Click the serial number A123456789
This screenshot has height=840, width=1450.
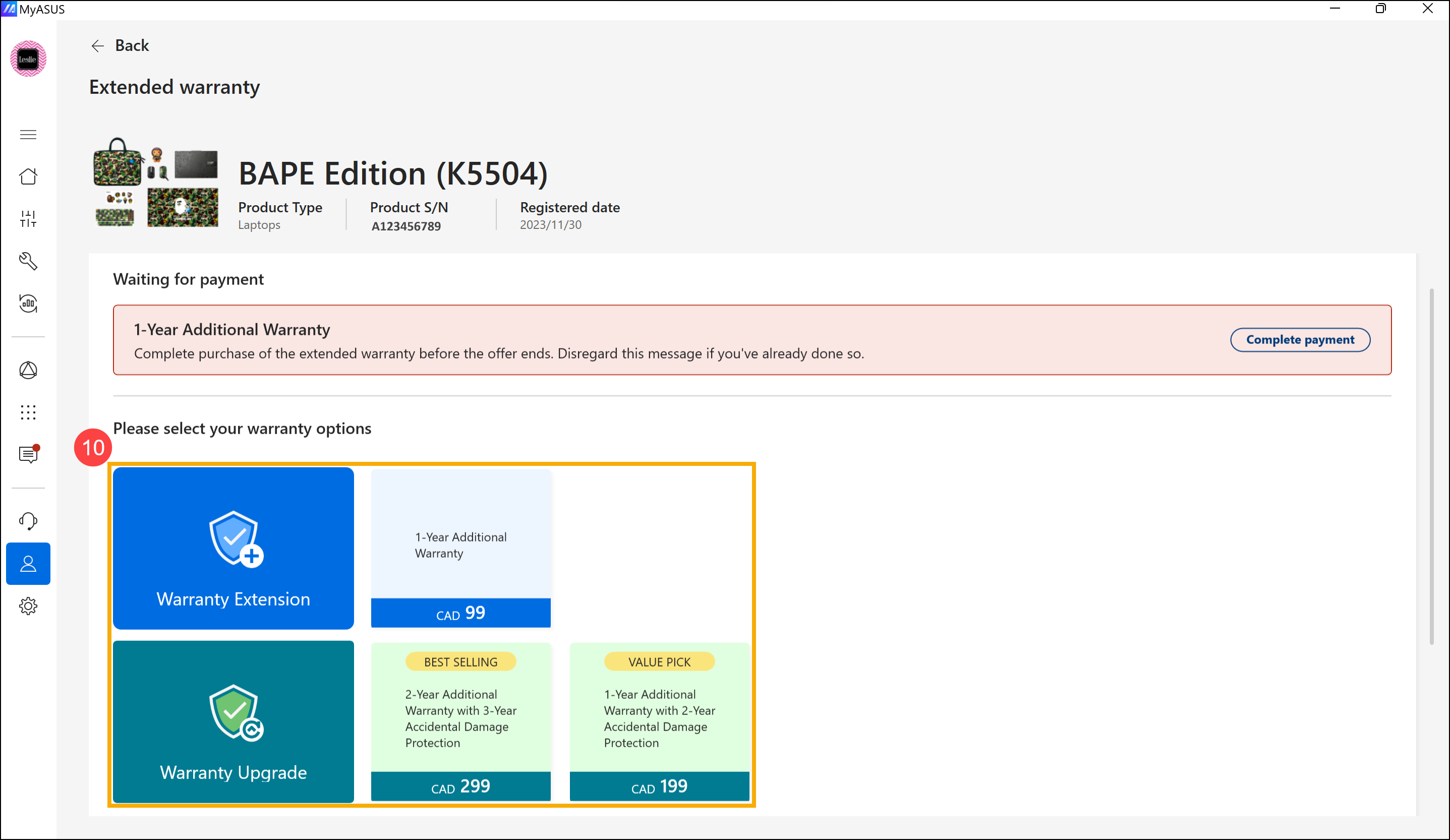(x=406, y=226)
